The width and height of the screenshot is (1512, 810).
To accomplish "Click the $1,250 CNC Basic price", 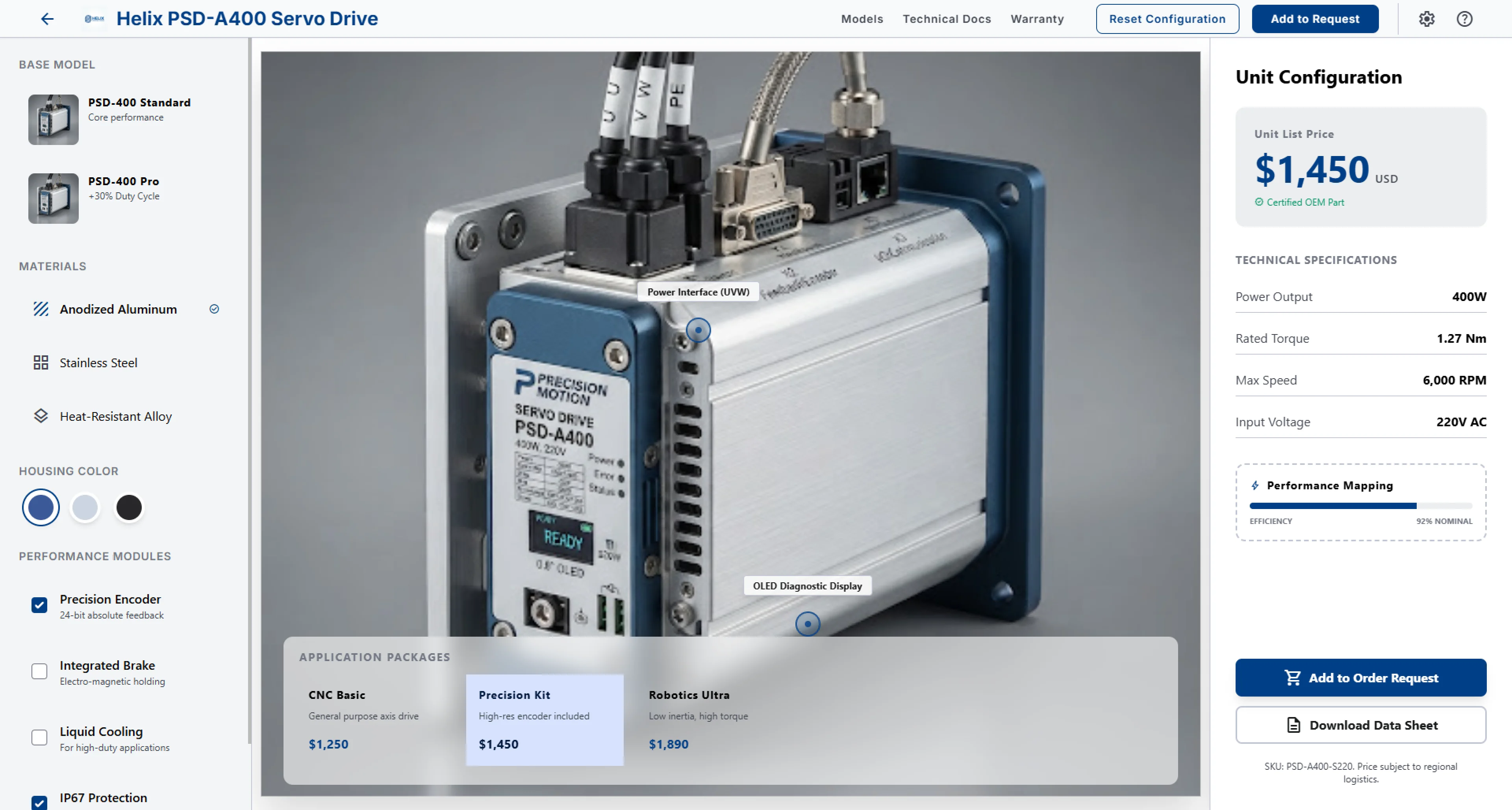I will (x=328, y=744).
